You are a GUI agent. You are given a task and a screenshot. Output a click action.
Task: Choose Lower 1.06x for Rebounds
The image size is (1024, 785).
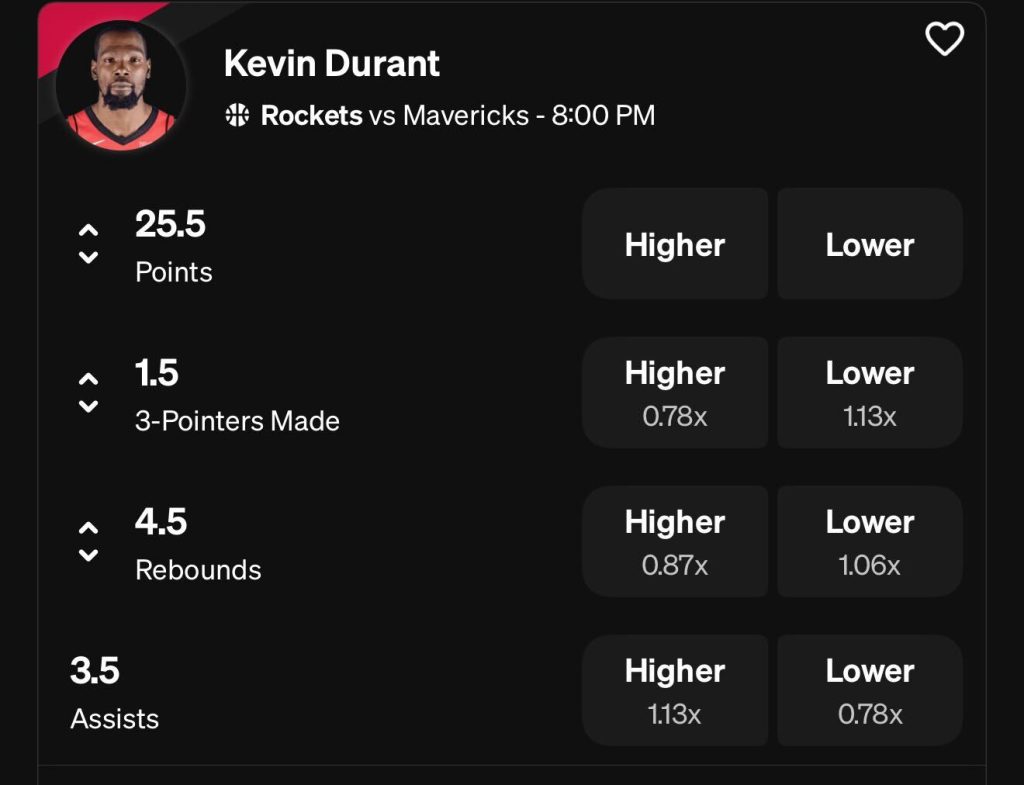coord(869,542)
